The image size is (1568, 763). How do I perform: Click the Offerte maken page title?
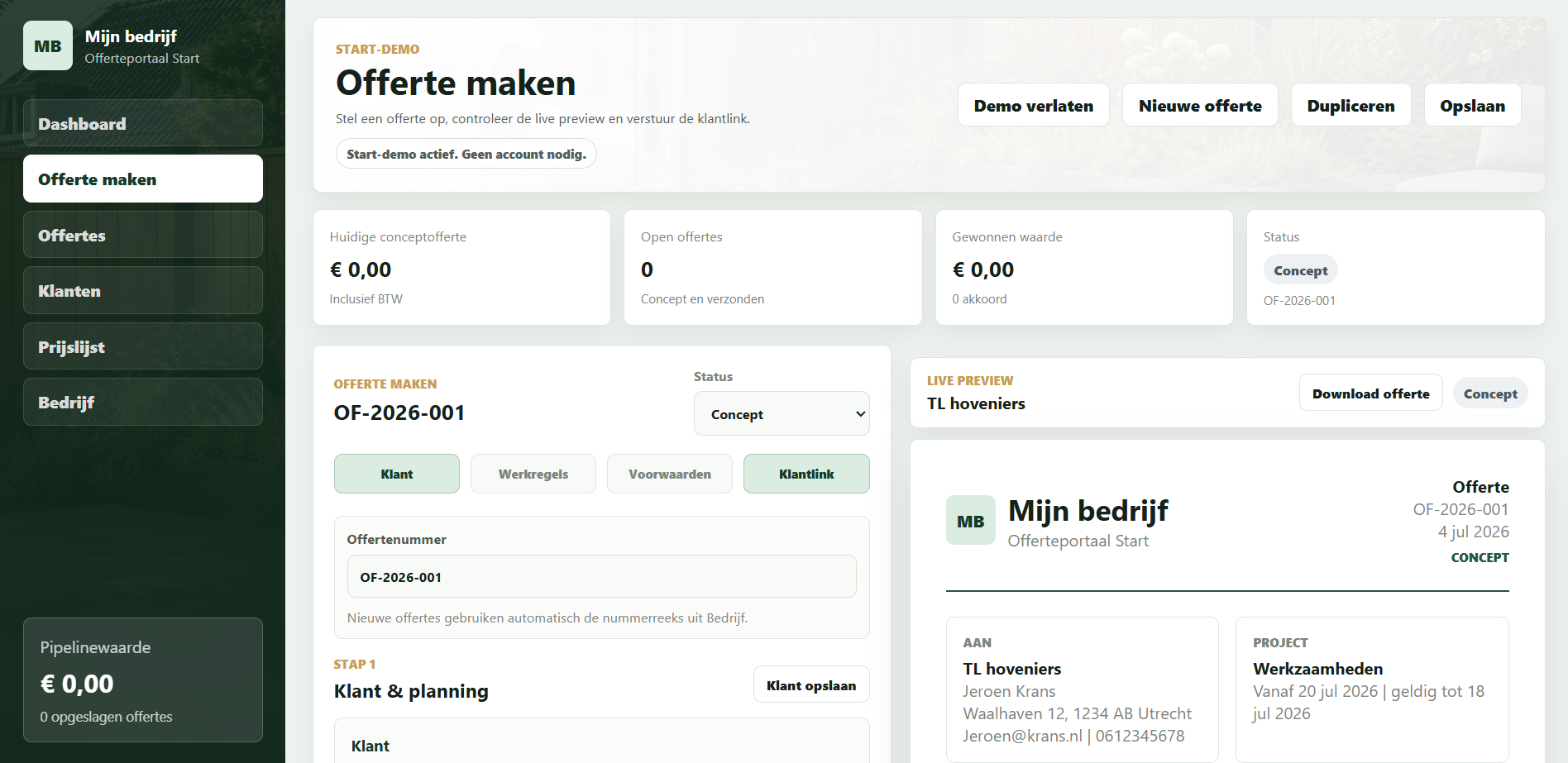456,83
